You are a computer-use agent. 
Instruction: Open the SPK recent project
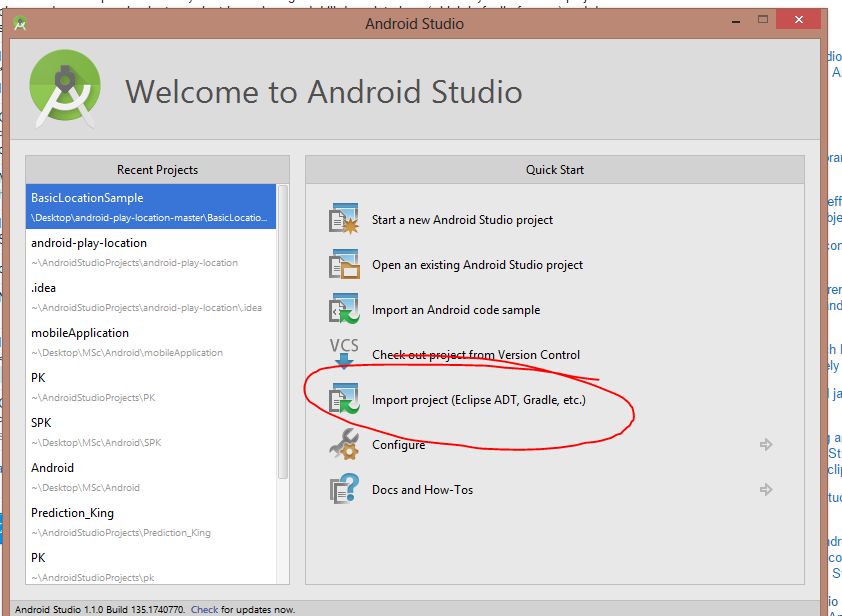point(151,432)
